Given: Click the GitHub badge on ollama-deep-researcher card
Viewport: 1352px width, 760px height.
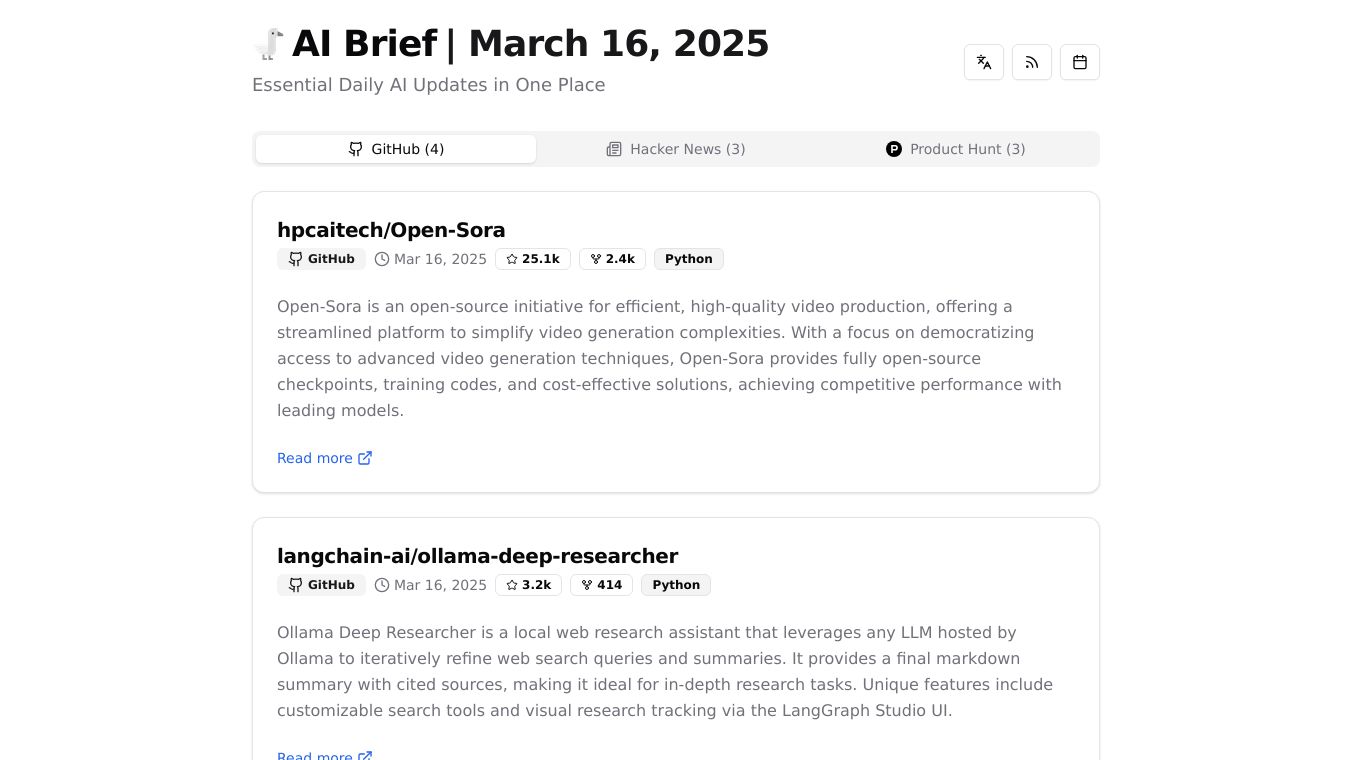Looking at the screenshot, I should [321, 585].
